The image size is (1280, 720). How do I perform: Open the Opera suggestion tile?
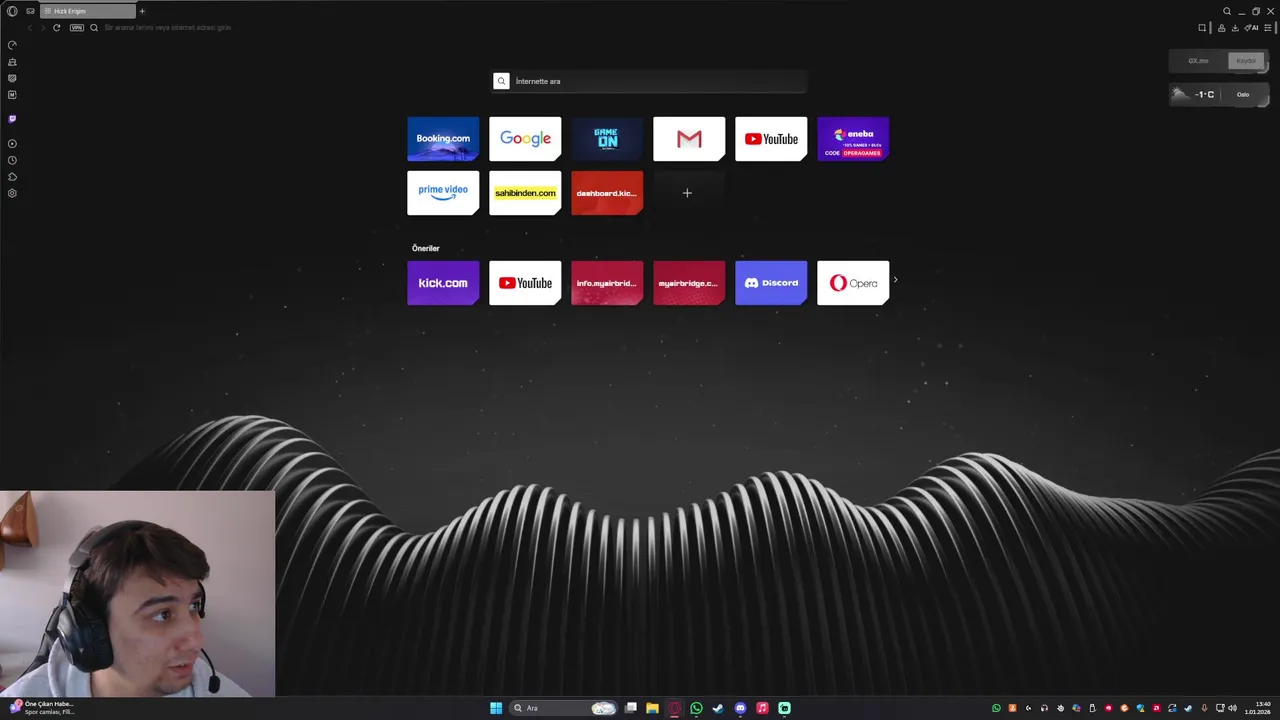point(853,283)
